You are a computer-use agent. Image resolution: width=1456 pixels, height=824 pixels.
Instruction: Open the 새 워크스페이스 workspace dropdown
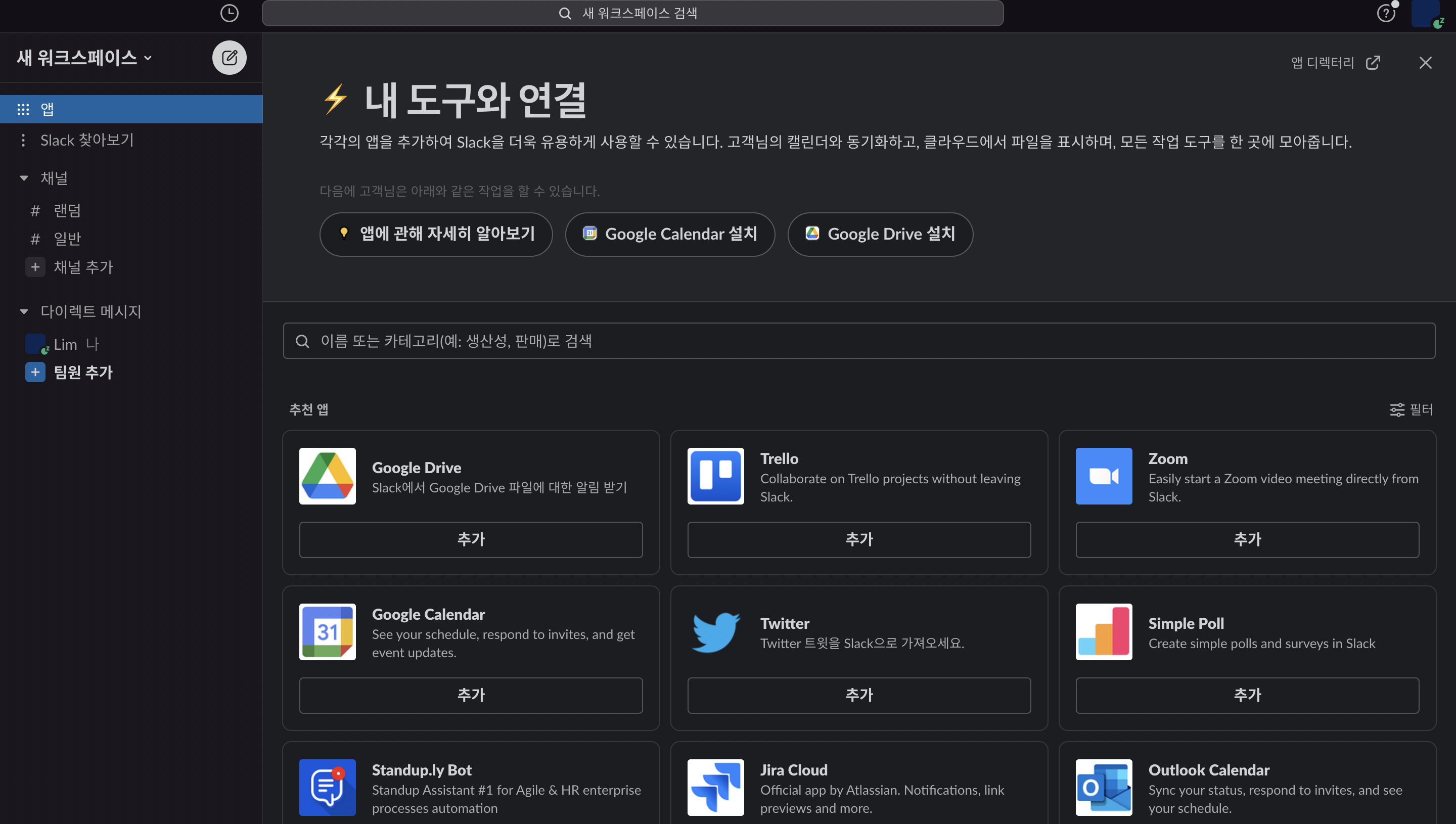coord(84,58)
